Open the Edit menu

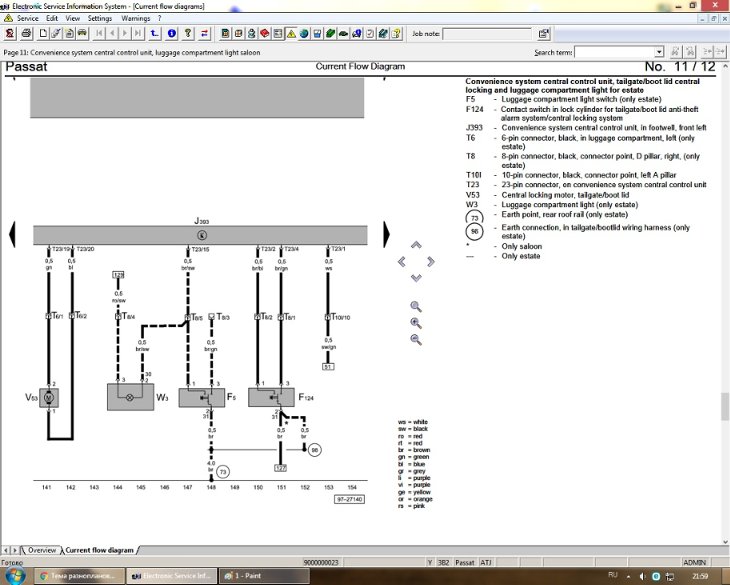click(x=52, y=18)
